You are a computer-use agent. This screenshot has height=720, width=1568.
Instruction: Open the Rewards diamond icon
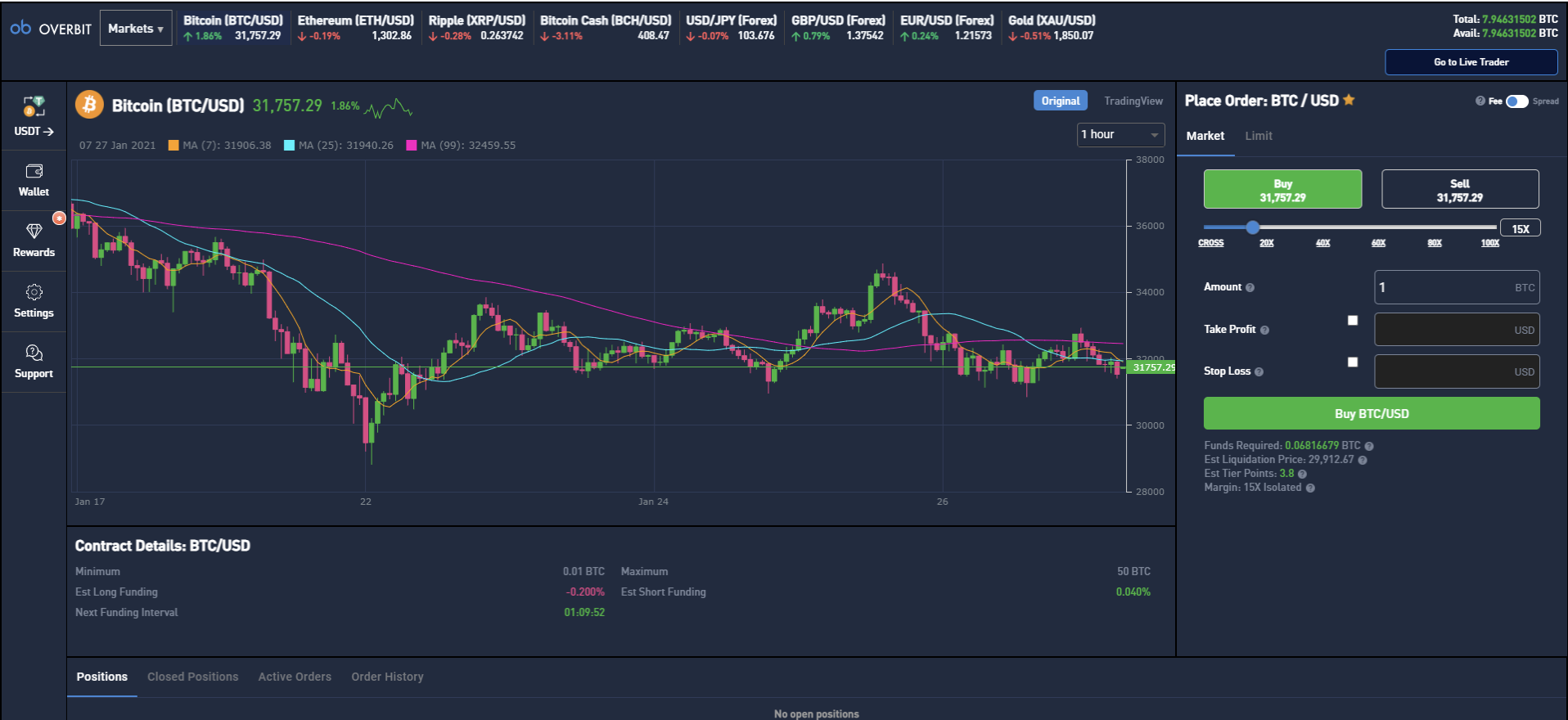(34, 232)
